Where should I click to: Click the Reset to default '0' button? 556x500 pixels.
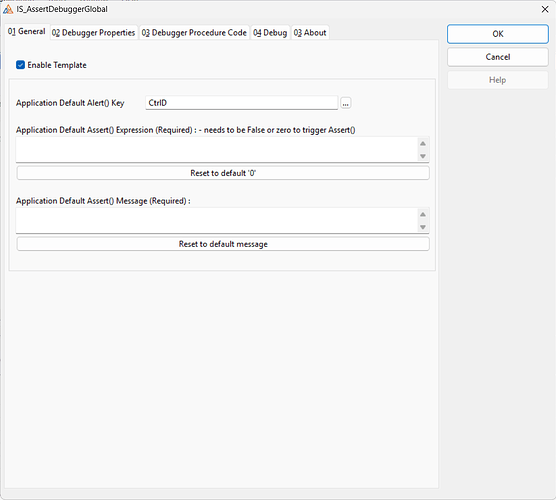click(x=223, y=173)
